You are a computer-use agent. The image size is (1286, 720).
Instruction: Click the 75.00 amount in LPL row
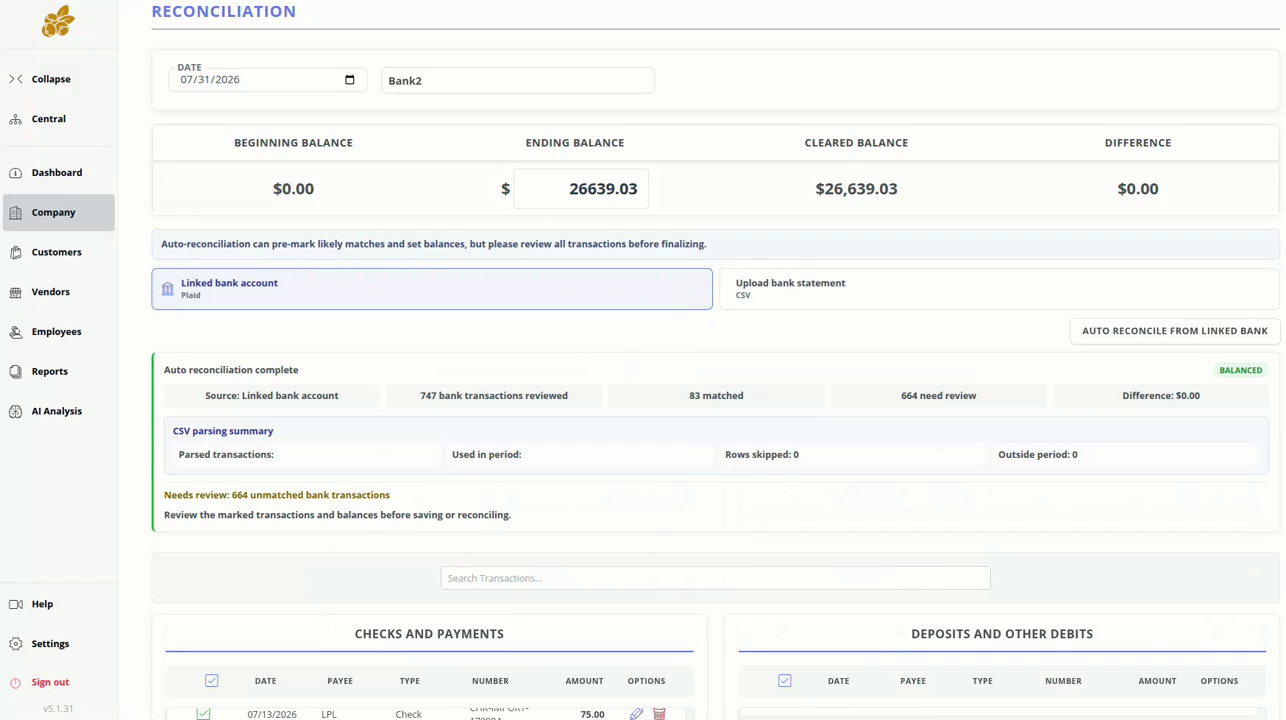592,715
